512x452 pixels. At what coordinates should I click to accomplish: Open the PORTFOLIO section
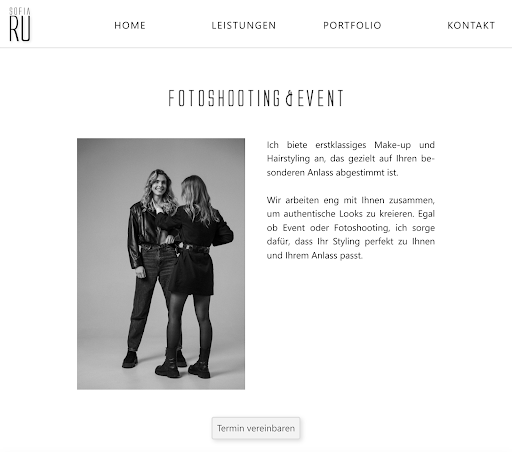click(352, 25)
